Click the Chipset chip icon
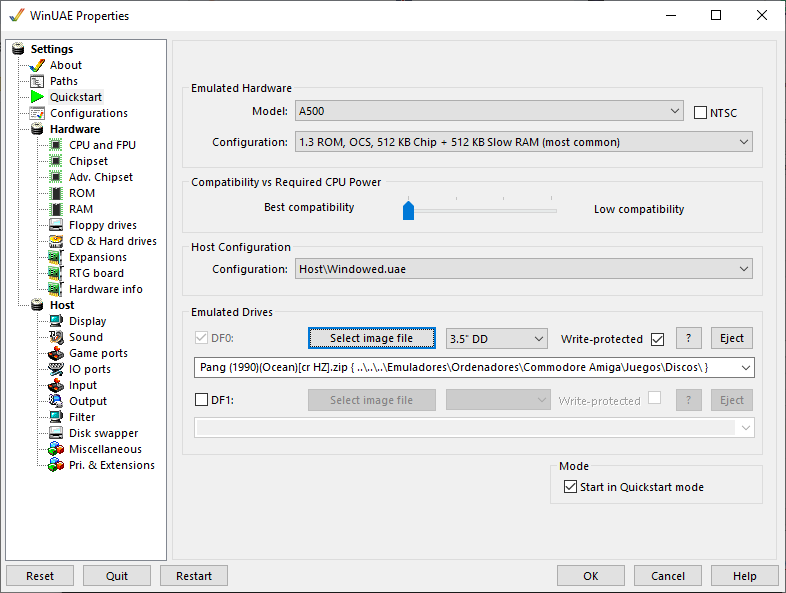Screen dimensions: 786x593 56,161
